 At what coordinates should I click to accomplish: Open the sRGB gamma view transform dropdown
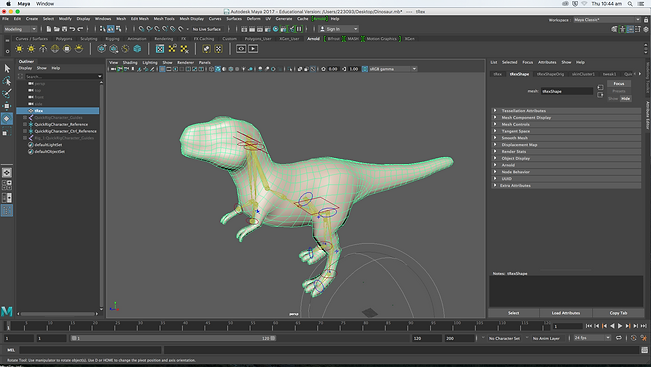pos(392,69)
